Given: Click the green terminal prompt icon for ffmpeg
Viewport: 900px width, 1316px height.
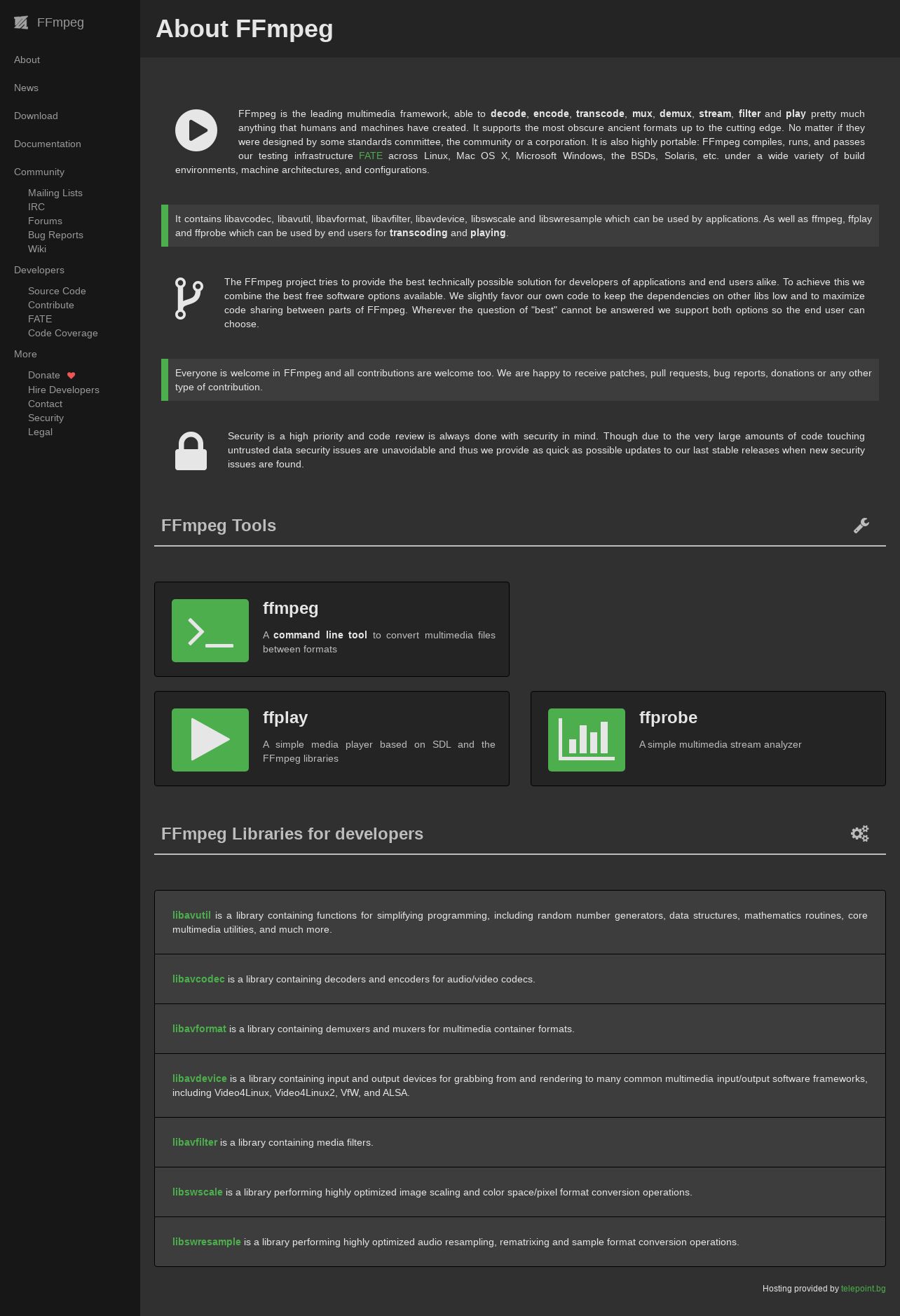Looking at the screenshot, I should tap(210, 631).
